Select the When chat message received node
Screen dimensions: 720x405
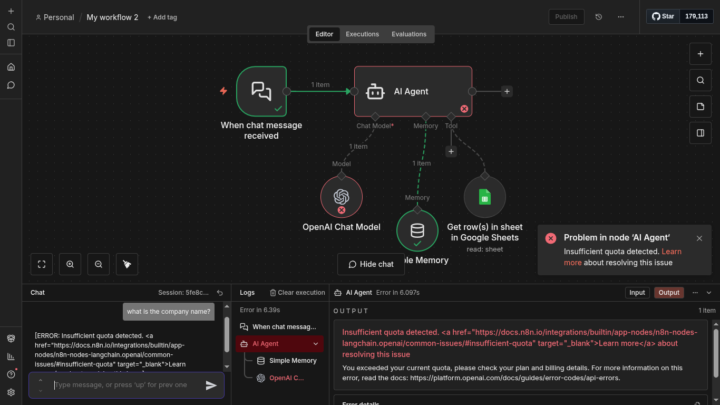pos(262,91)
